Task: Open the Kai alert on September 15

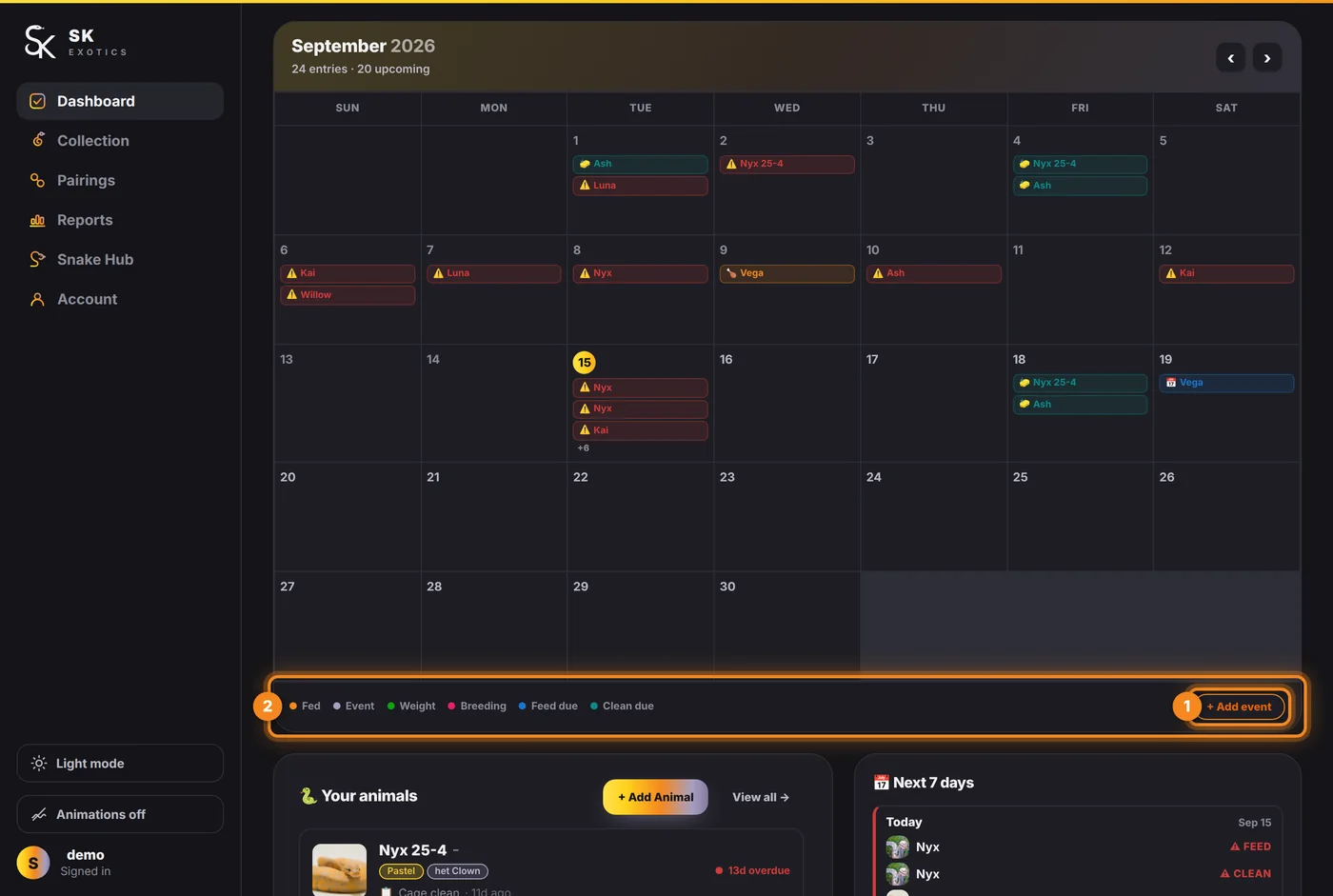Action: pyautogui.click(x=640, y=430)
